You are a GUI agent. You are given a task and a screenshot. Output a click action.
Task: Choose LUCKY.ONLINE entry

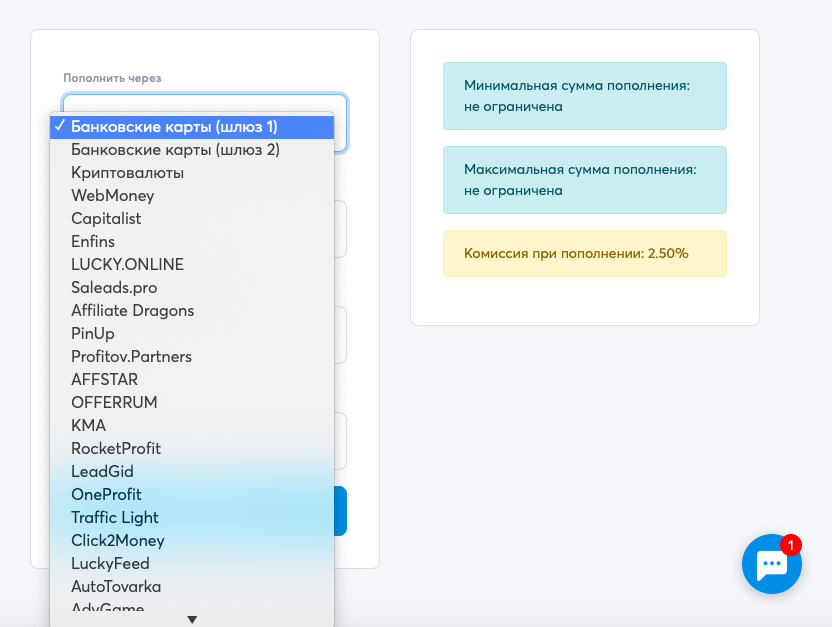click(x=192, y=265)
